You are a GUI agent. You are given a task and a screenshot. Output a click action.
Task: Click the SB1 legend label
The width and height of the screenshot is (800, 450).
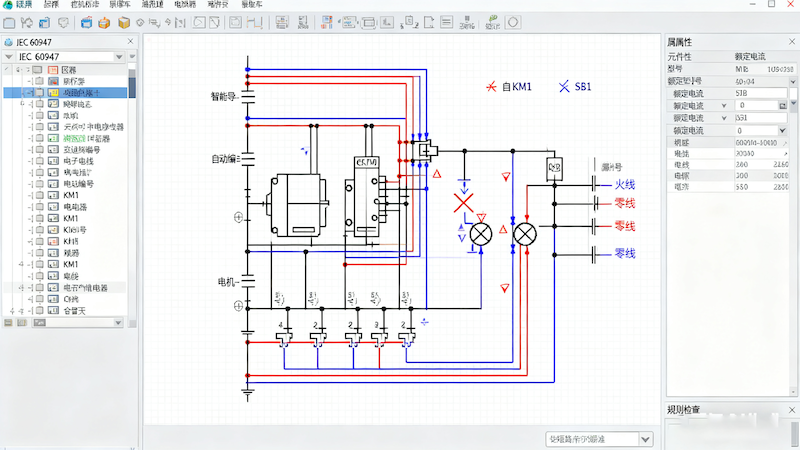pyautogui.click(x=583, y=88)
